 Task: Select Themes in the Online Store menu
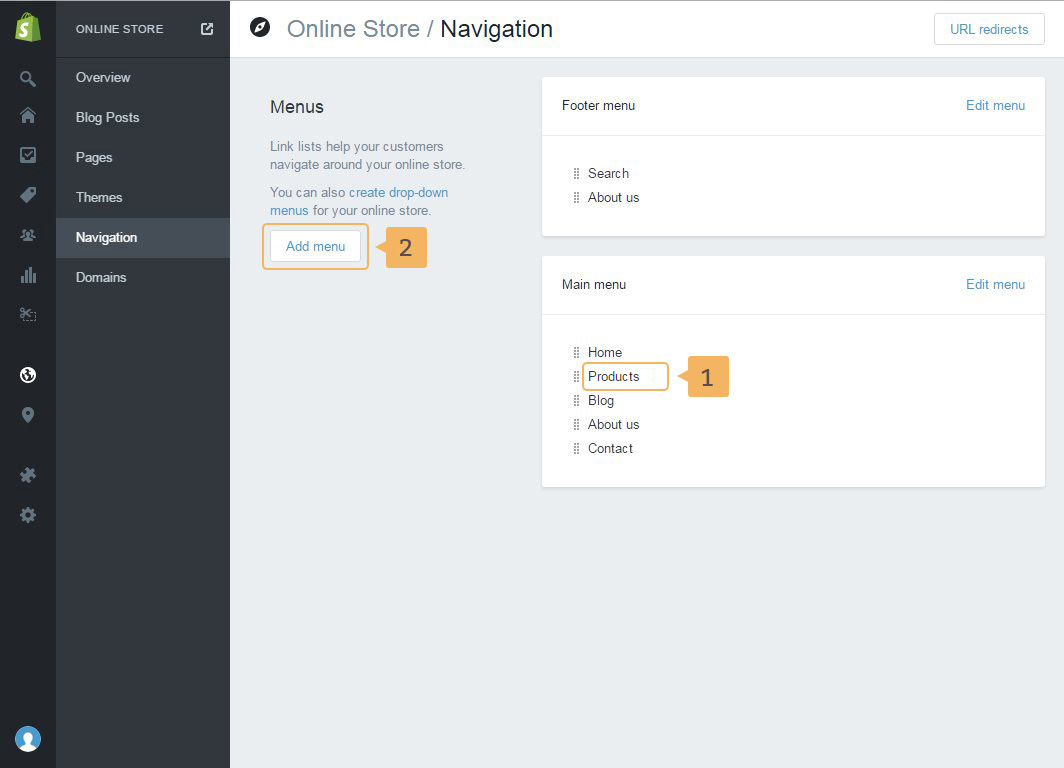(x=99, y=197)
